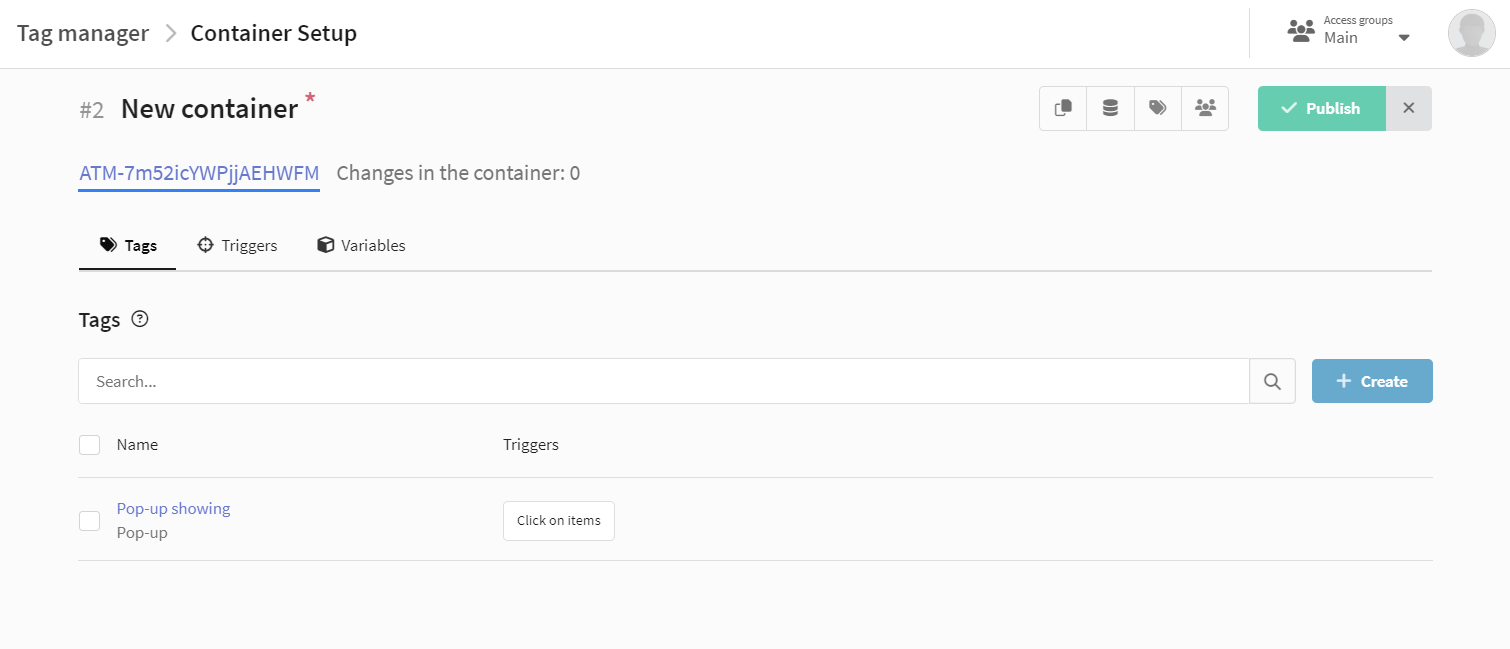Screen dimensions: 1510x649
Task: Switch to the Variables tab
Action: [361, 245]
